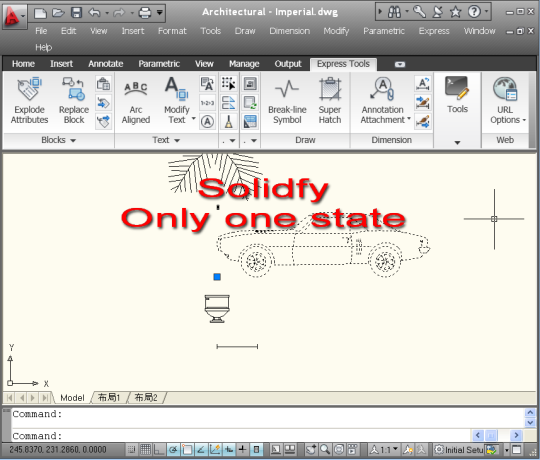
Task: Toggle Quick Properties in status bar
Action: tap(256, 449)
